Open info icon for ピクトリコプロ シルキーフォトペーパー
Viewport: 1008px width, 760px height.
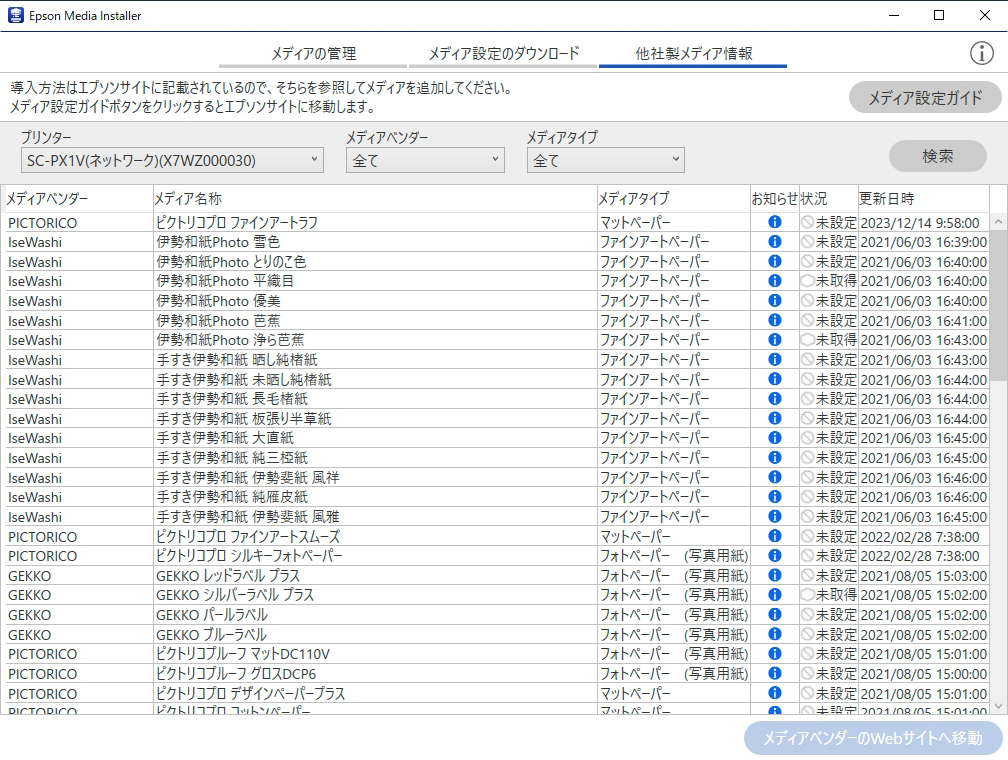(x=774, y=556)
